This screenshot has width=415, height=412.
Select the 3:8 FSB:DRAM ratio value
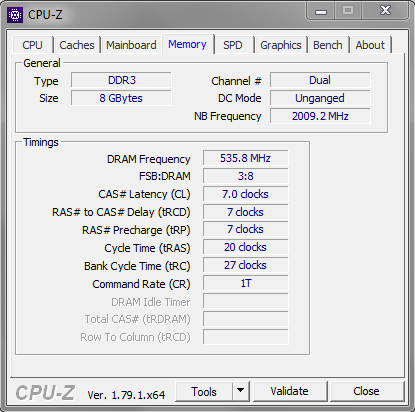[245, 176]
